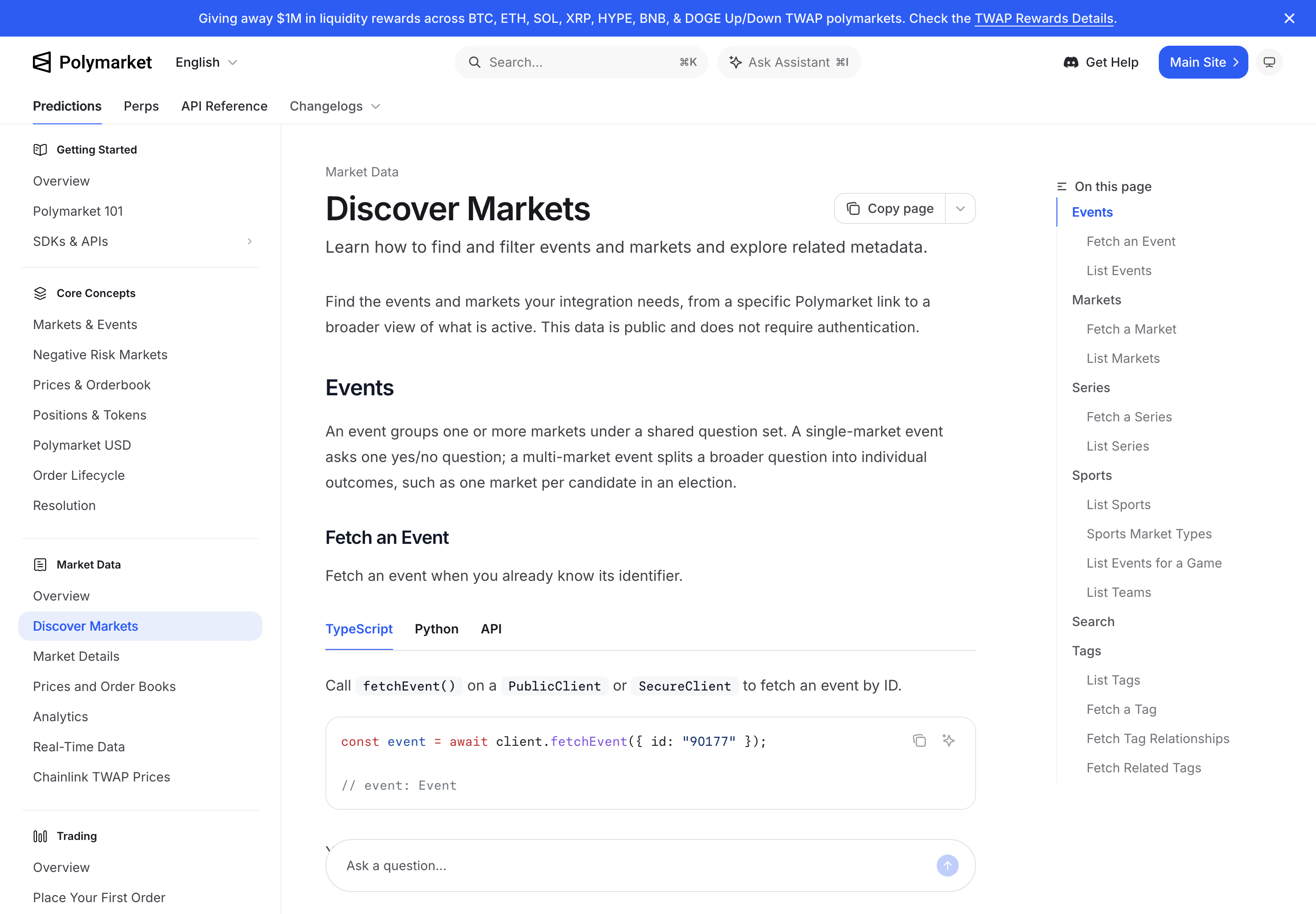
Task: Switch to the Python code tab
Action: point(436,629)
